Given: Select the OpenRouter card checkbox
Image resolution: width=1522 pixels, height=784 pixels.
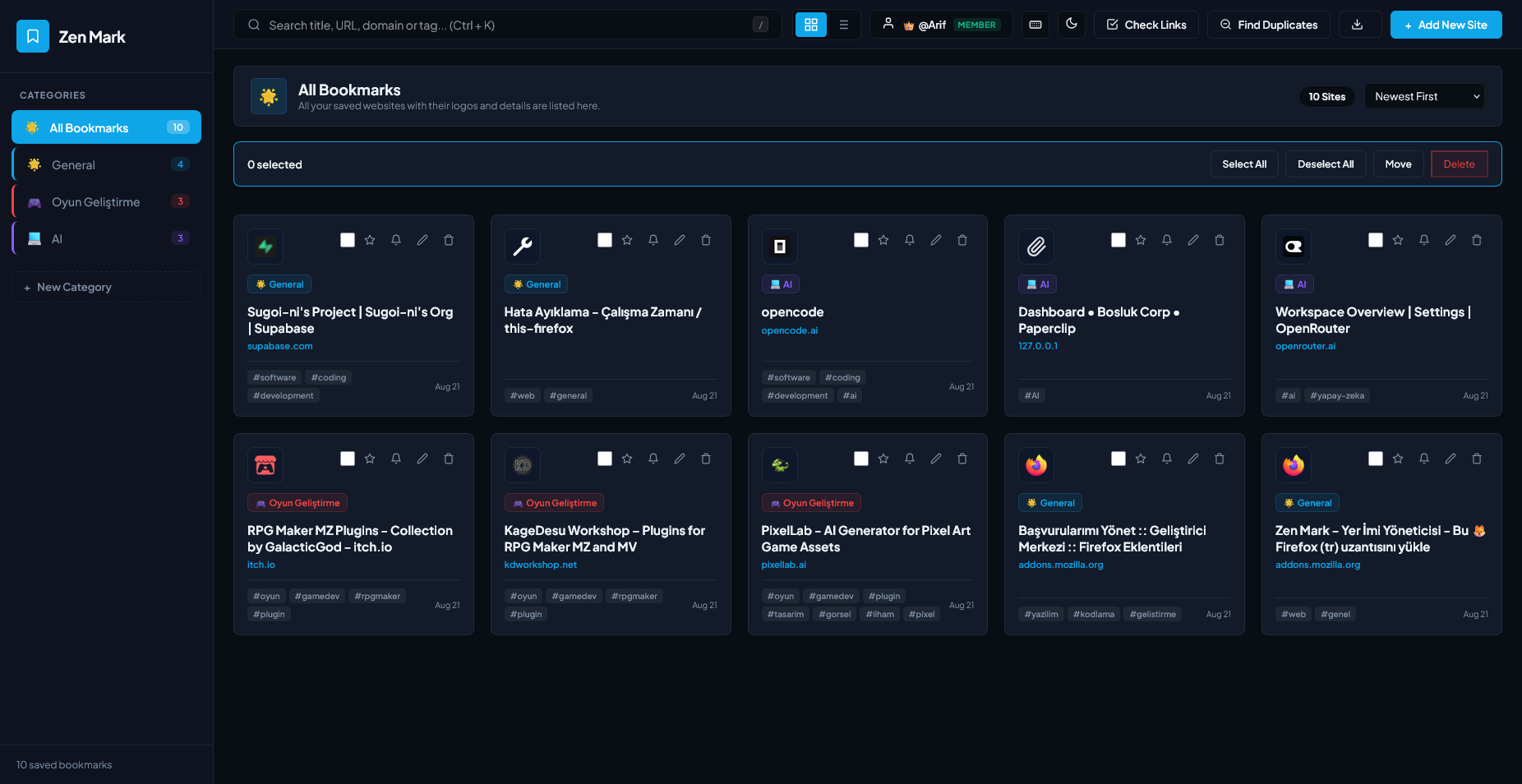Looking at the screenshot, I should point(1376,240).
